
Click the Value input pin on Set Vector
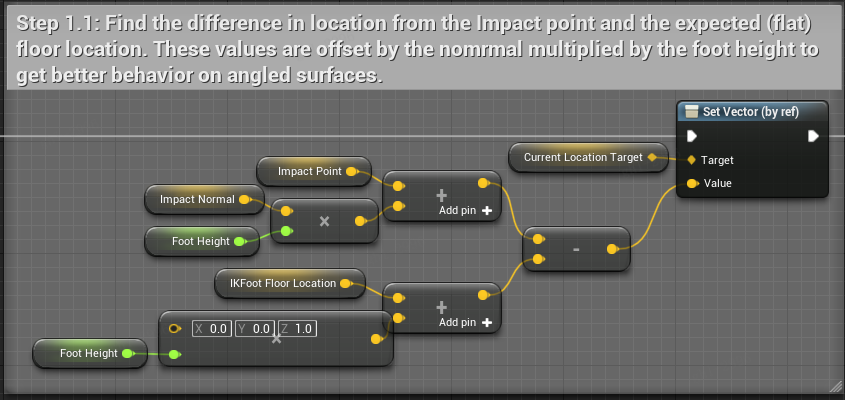(x=691, y=183)
